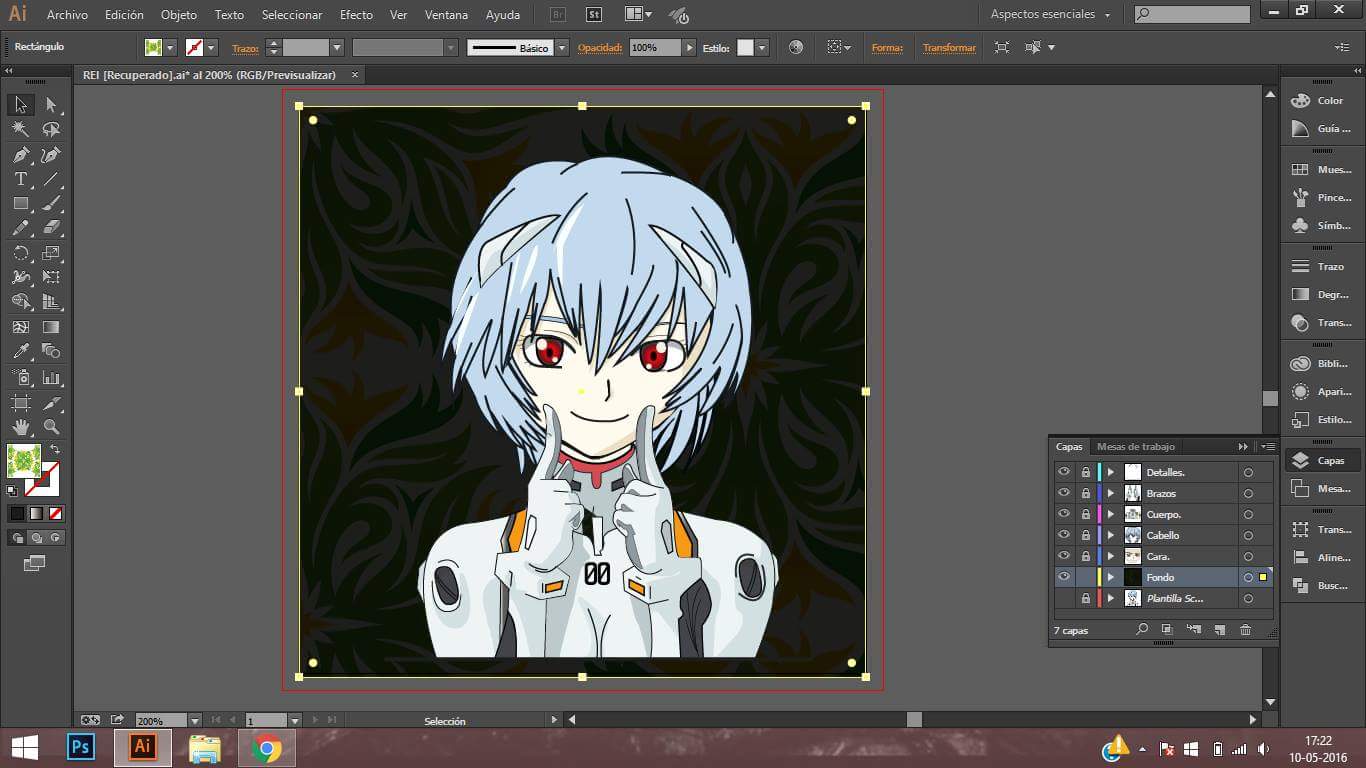Pick the Line Segment tool
The height and width of the screenshot is (768, 1366).
(51, 179)
